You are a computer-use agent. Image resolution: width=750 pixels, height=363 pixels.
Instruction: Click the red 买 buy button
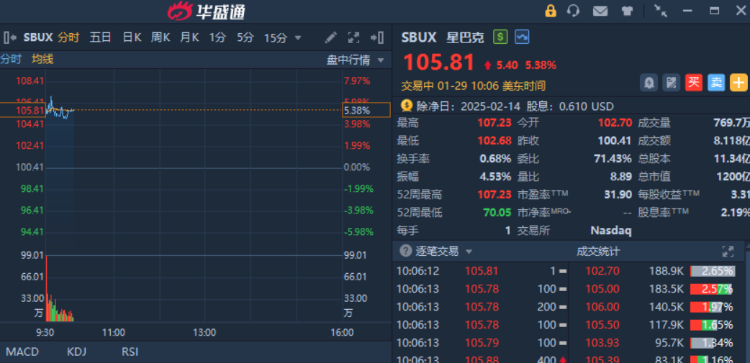coord(694,83)
